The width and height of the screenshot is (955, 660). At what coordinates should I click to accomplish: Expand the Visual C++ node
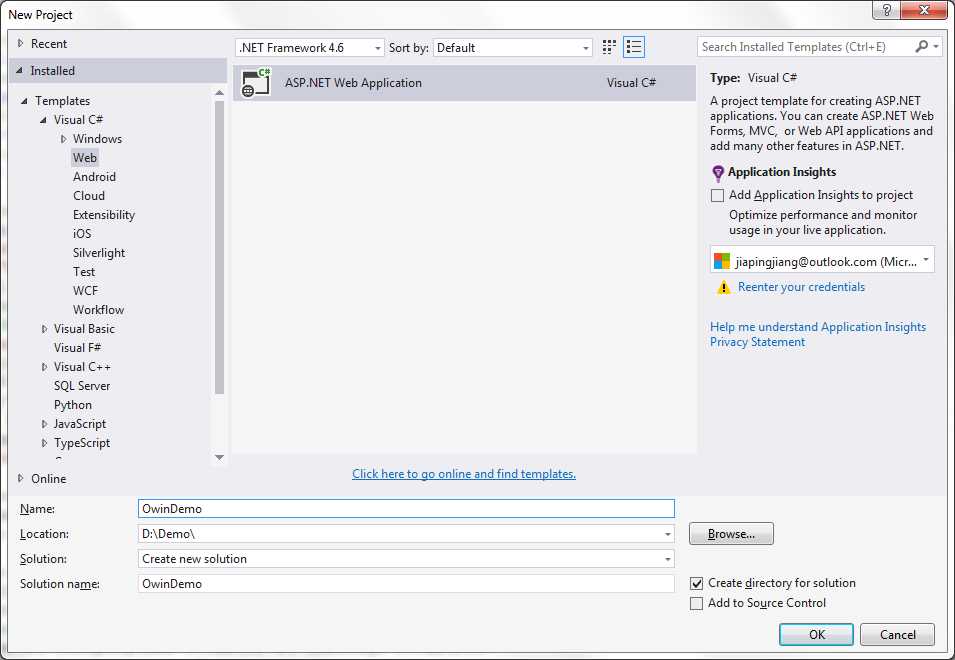click(44, 367)
